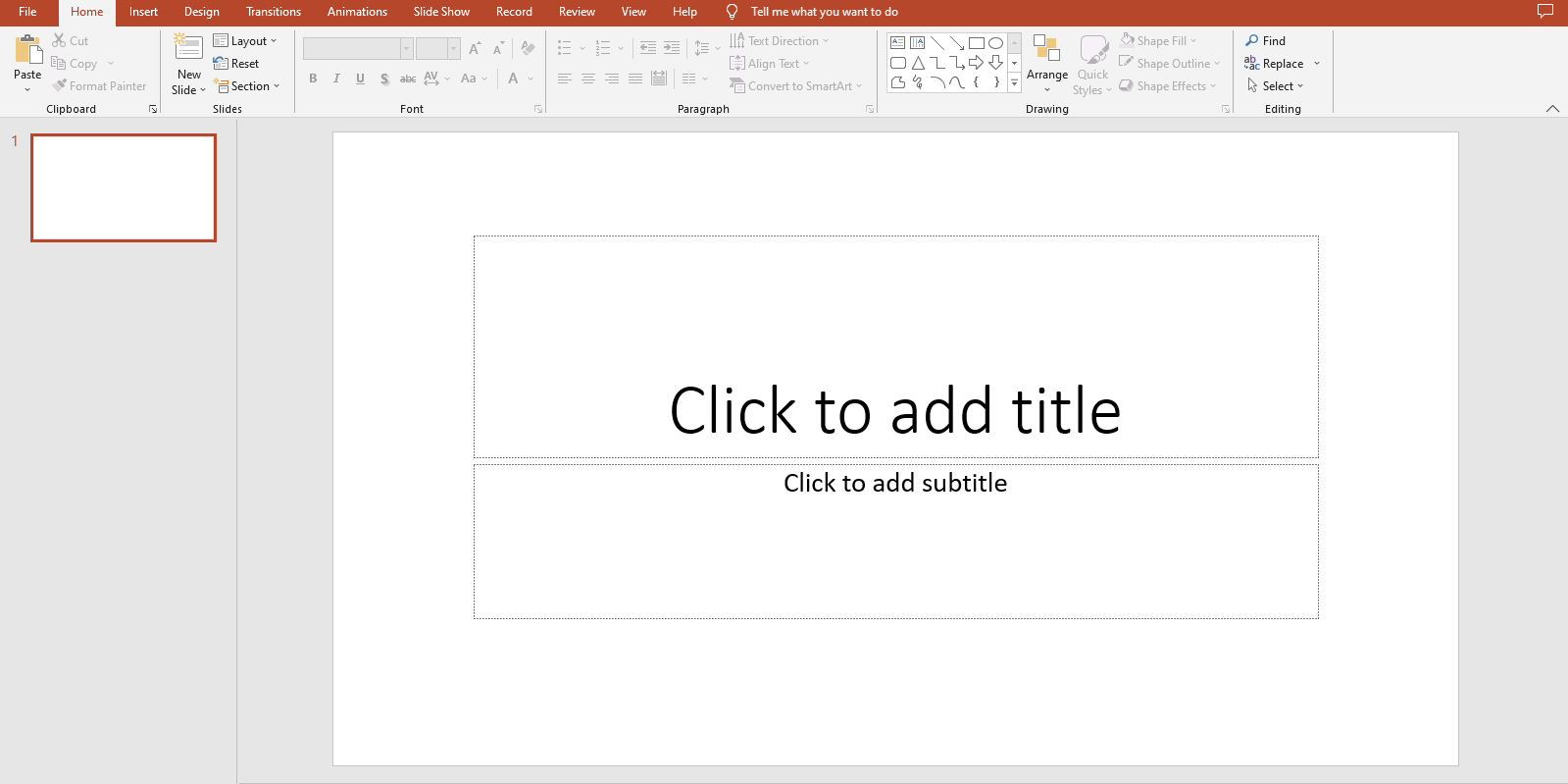1568x784 pixels.
Task: Click Convert to SmartArt button
Action: click(795, 86)
